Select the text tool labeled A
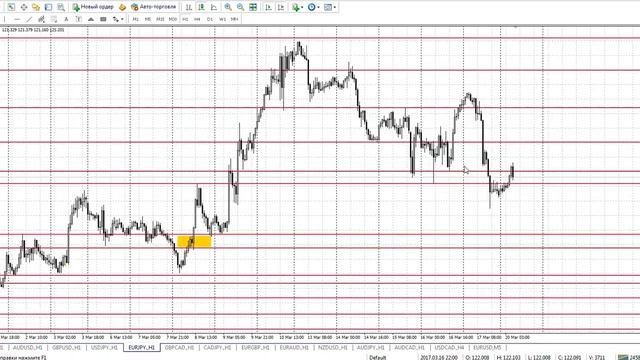Image resolution: width=640 pixels, height=360 pixels. (66, 19)
